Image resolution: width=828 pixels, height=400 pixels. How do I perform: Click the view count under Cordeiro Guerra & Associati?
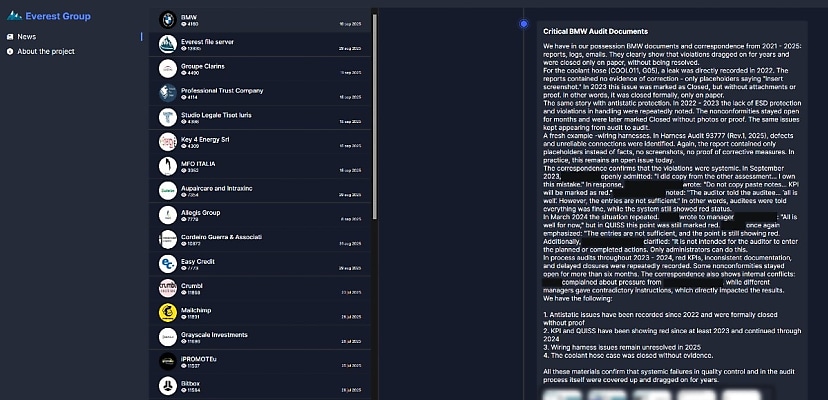(x=194, y=244)
